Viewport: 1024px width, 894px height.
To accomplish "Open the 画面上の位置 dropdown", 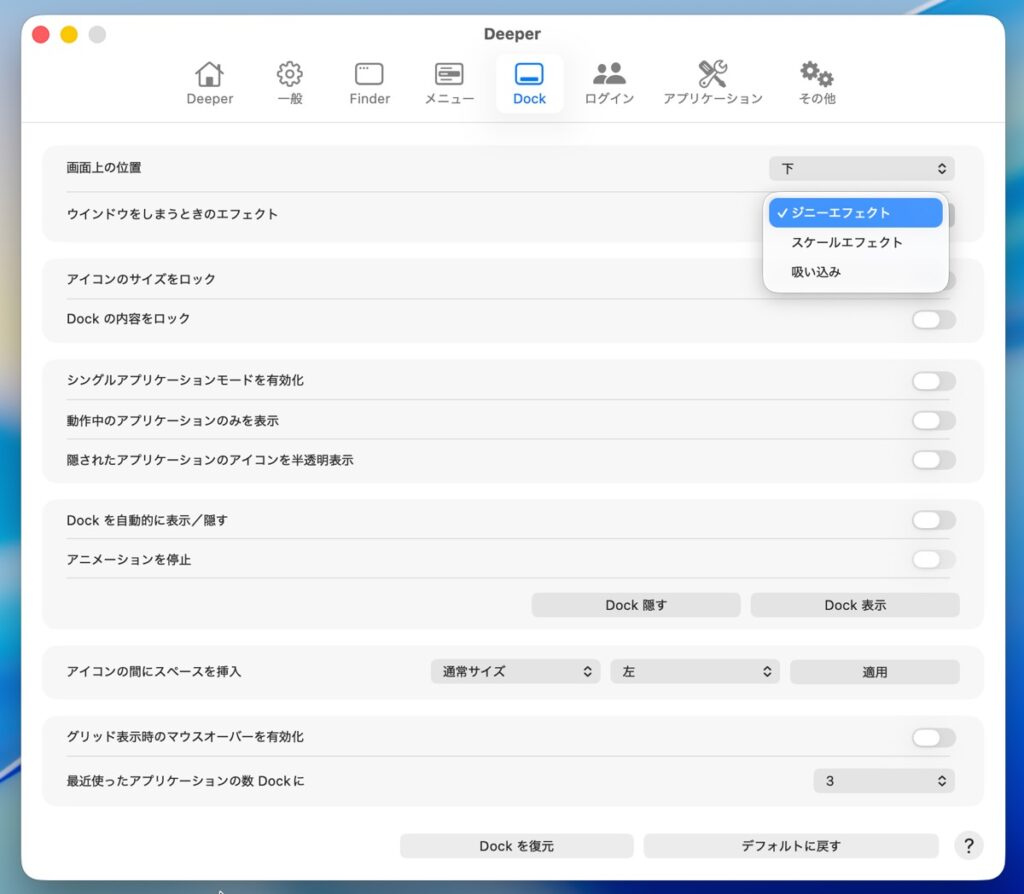I will (861, 168).
